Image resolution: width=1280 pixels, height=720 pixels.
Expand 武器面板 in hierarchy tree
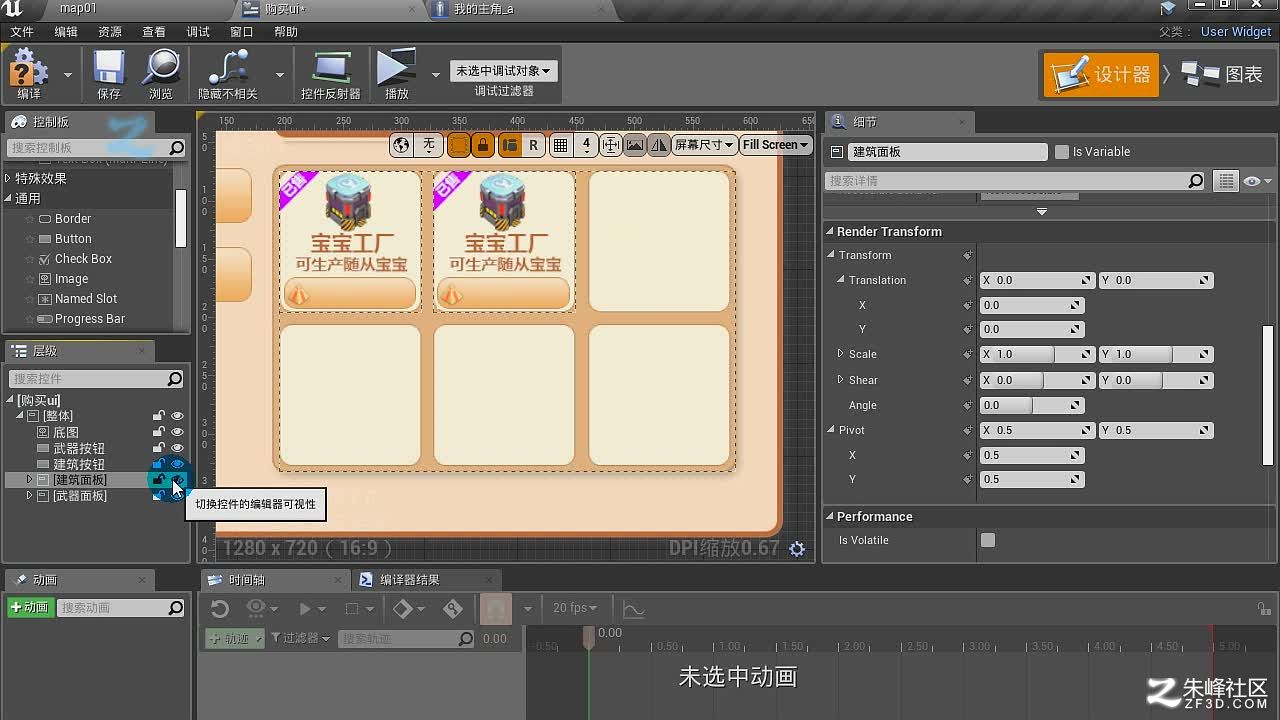tap(29, 496)
